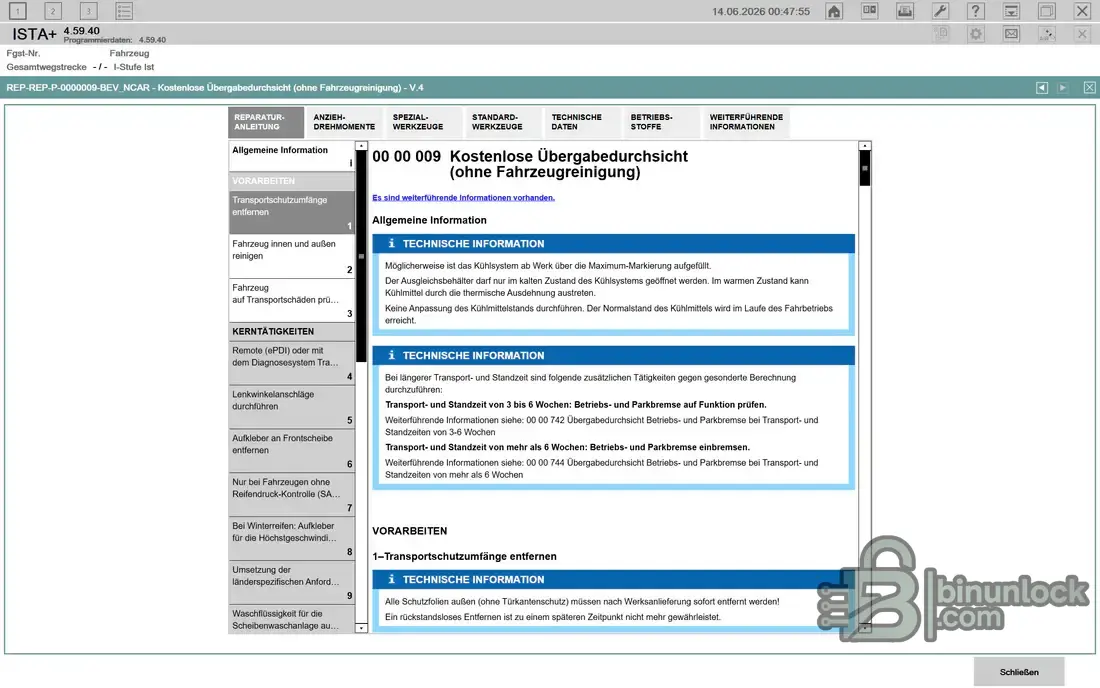This screenshot has height=688, width=1100.
Task: Click content pane scrollbar up arrow
Action: [x=865, y=146]
